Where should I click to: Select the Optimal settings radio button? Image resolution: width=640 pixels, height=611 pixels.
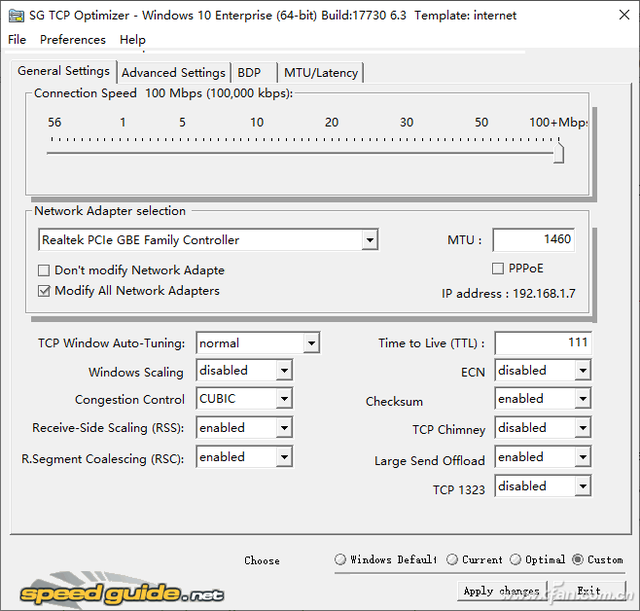click(516, 559)
